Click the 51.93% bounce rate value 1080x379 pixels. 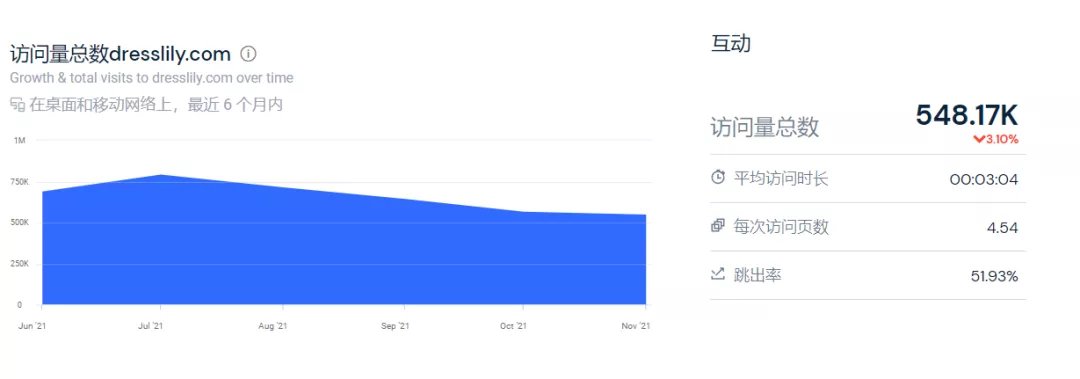point(994,276)
